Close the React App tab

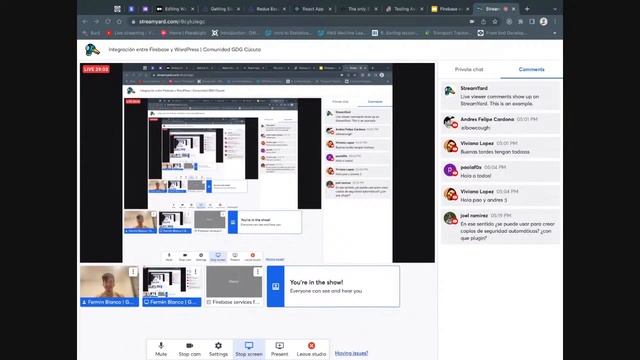click(x=330, y=9)
